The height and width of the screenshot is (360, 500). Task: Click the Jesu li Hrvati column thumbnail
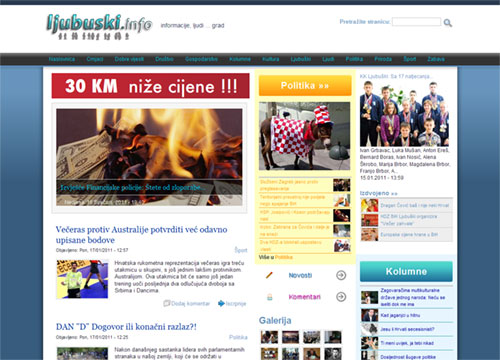[x=369, y=329]
